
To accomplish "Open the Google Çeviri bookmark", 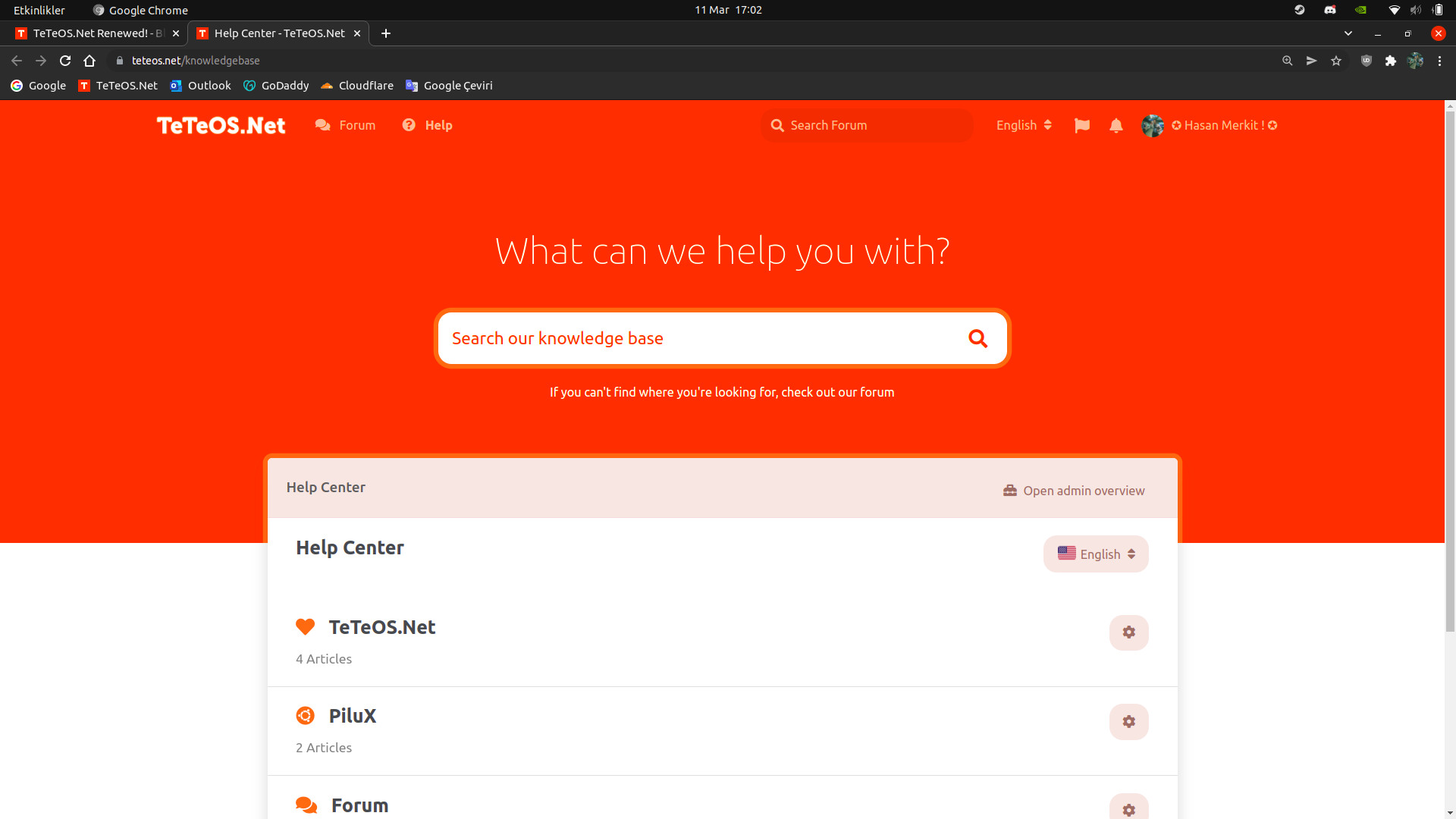I will (x=449, y=86).
